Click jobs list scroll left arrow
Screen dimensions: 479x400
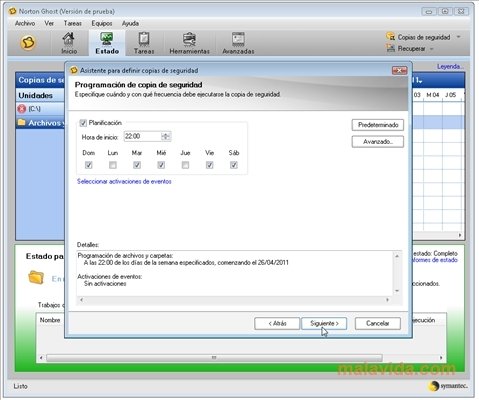pos(41,358)
